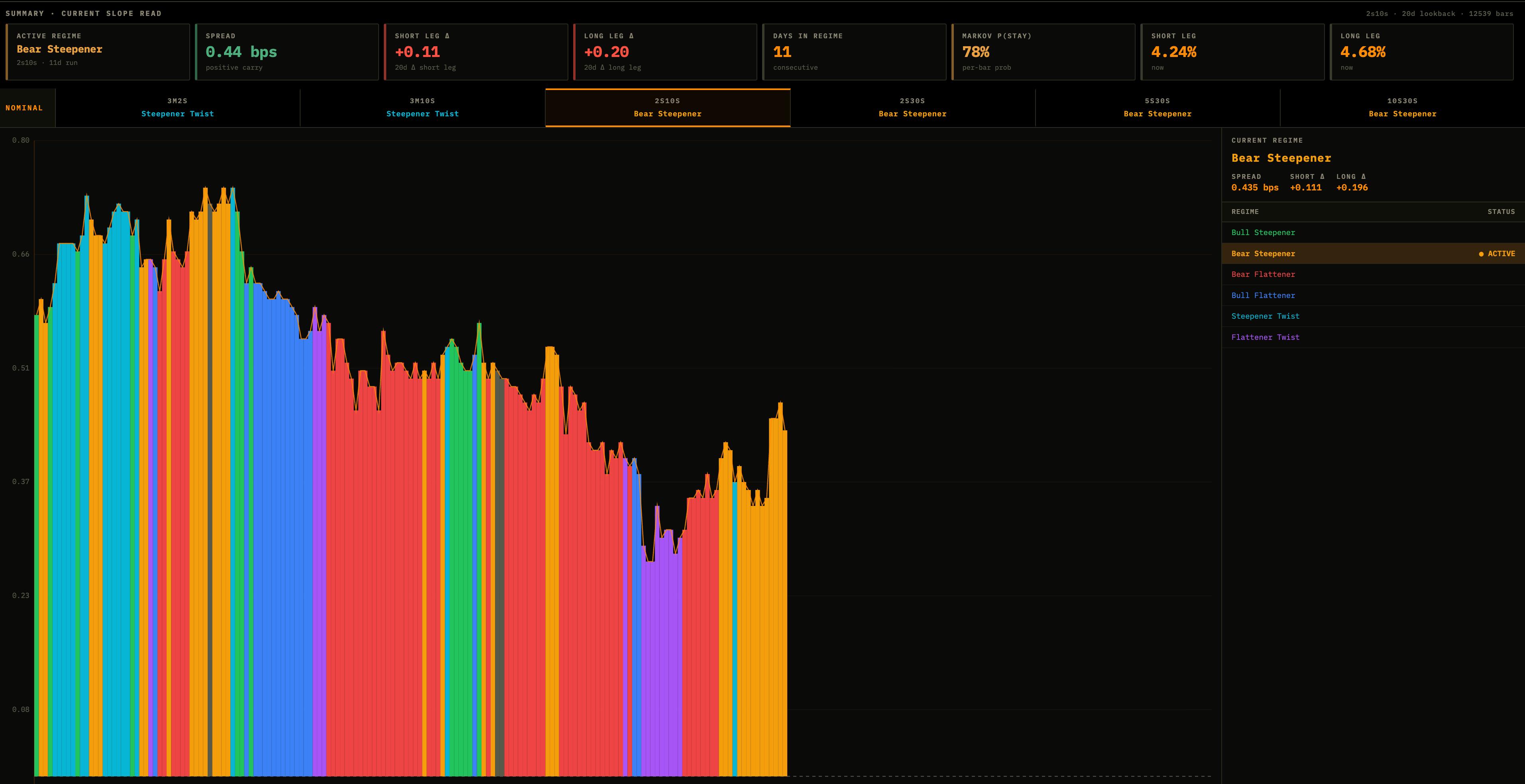Select Flattener Twist regime row
1525x784 pixels.
click(1373, 337)
